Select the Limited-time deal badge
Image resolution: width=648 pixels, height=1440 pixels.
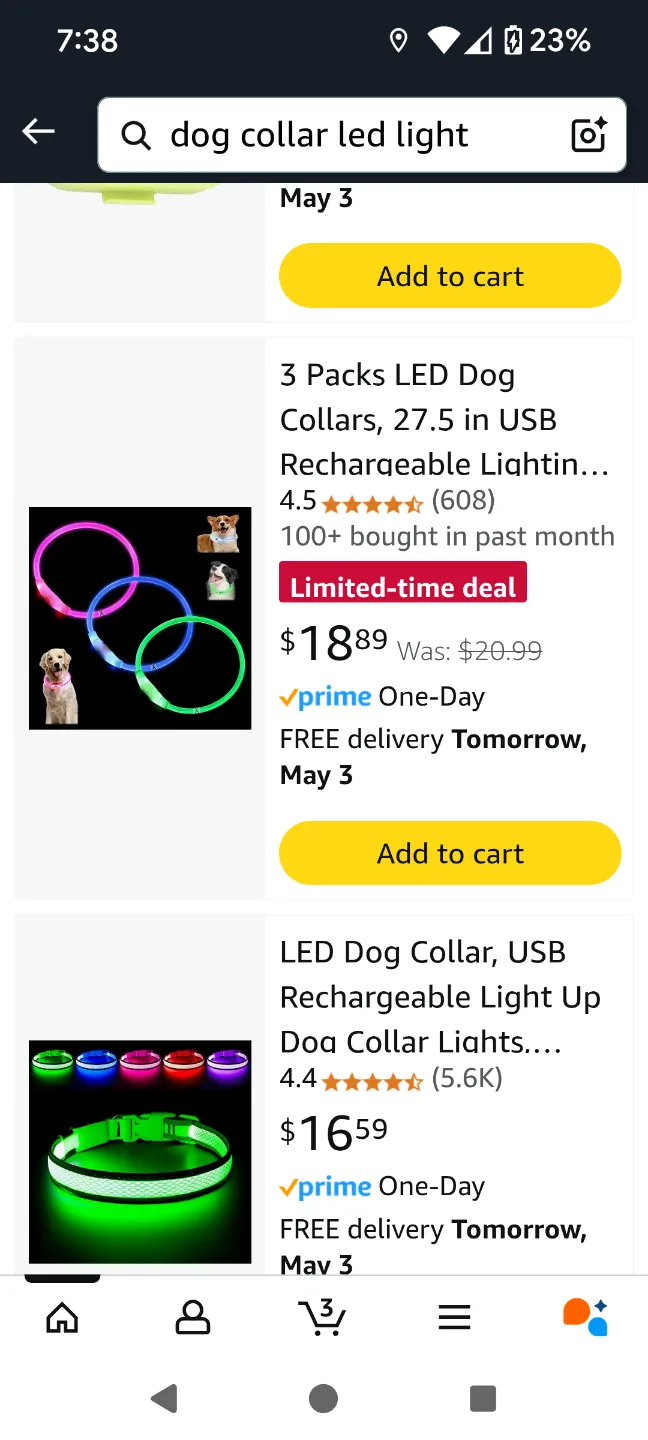pyautogui.click(x=402, y=584)
